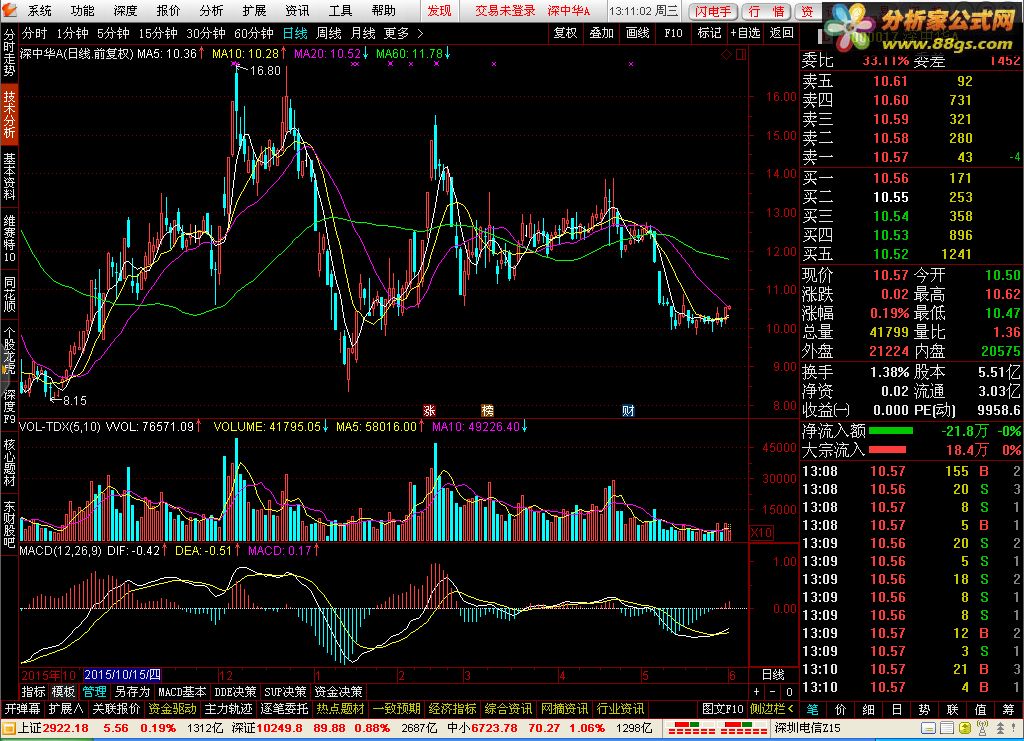Switch to the 周线 weekly chart
Screen dimensions: 1024x741
click(x=329, y=33)
